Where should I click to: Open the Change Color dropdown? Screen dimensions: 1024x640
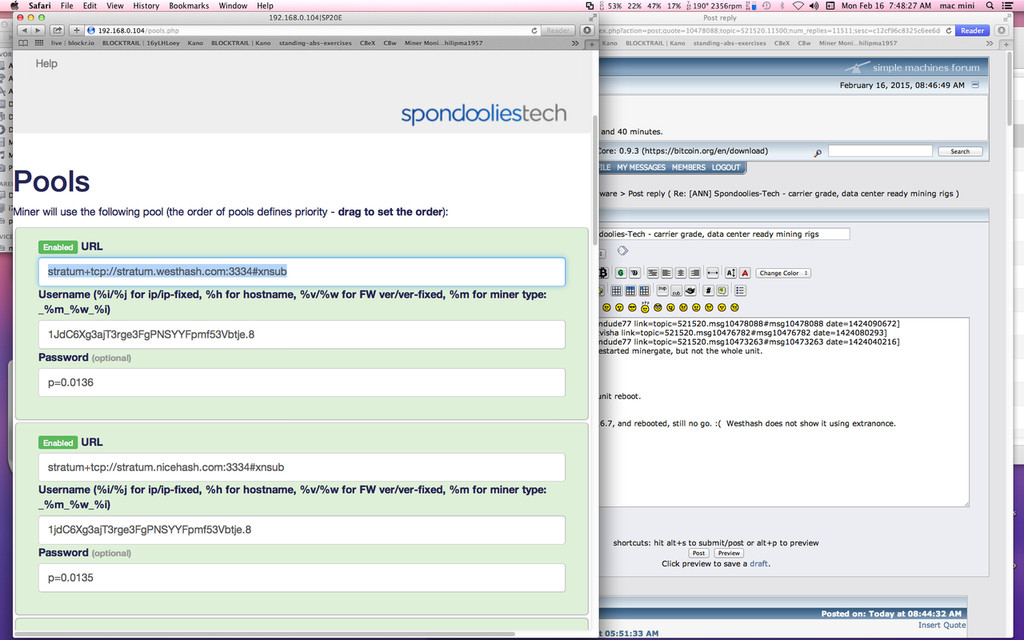[x=783, y=273]
